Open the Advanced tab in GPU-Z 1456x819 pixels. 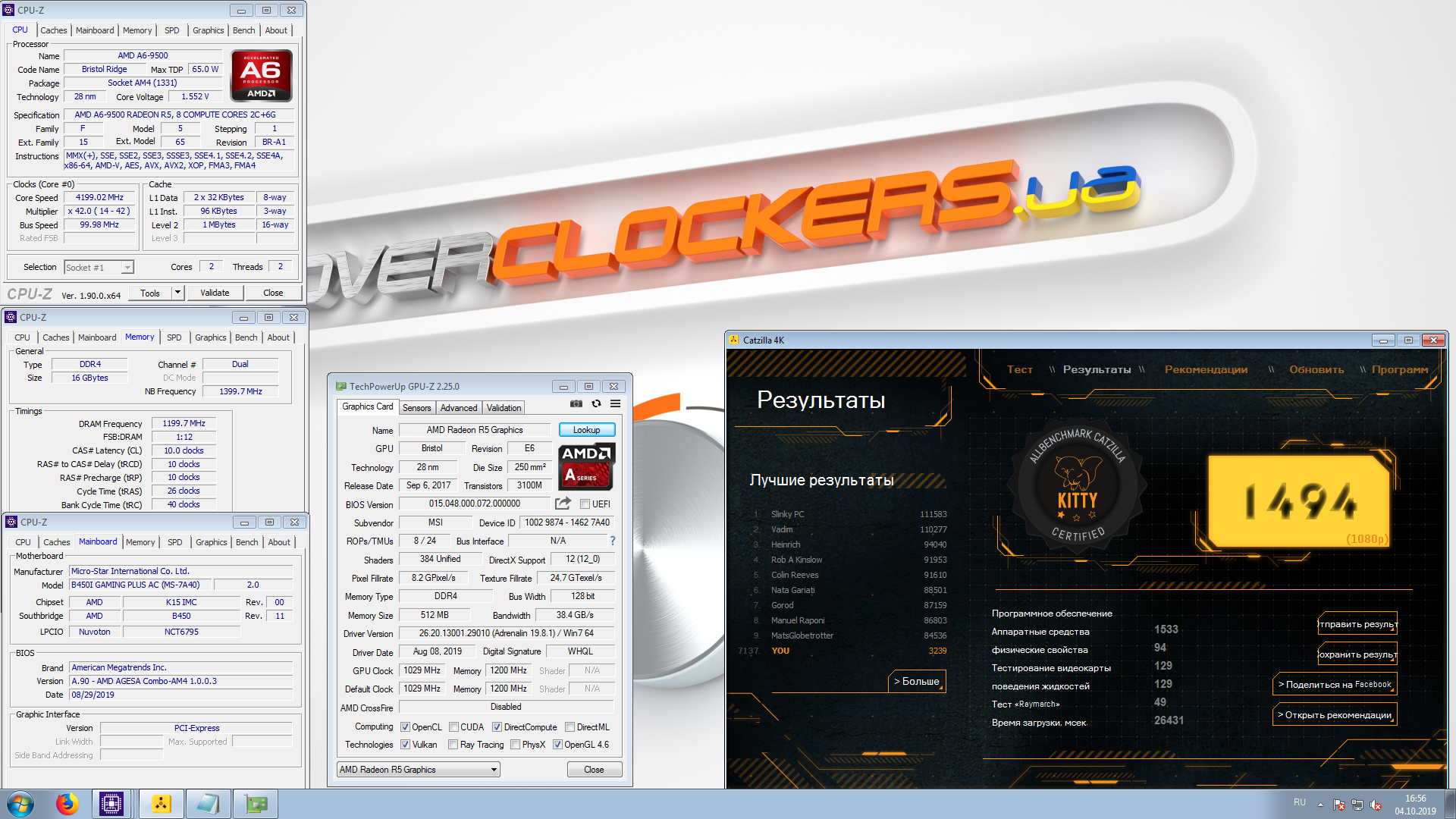pyautogui.click(x=459, y=408)
